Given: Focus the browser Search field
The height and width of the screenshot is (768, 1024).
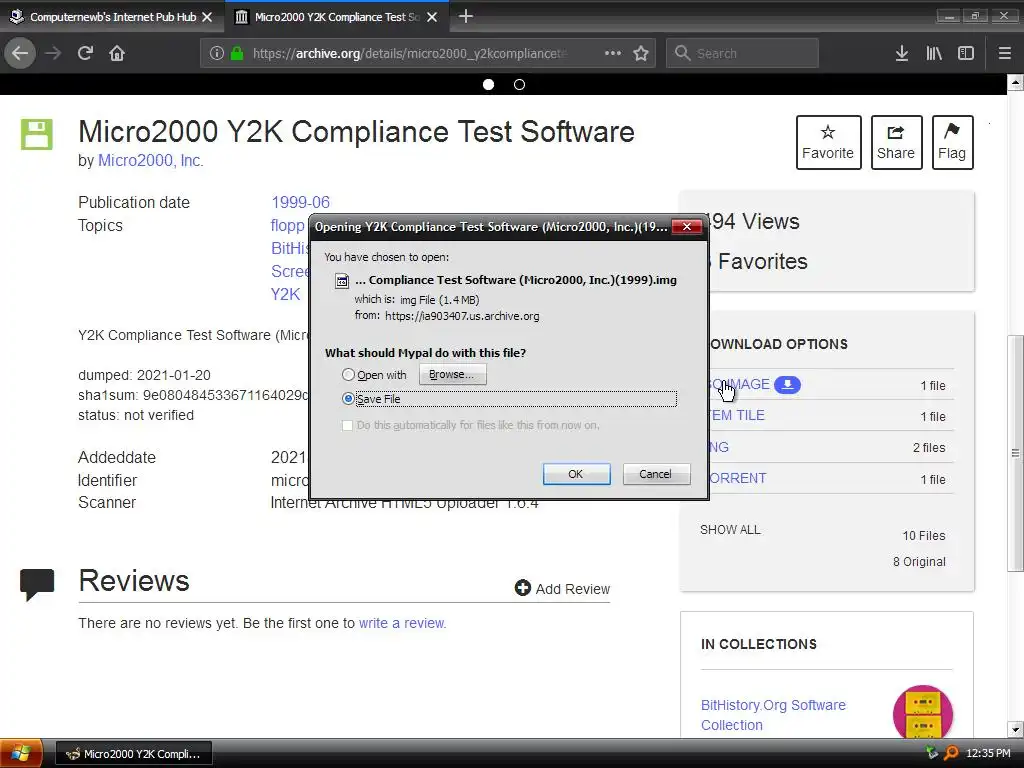Looking at the screenshot, I should coord(743,53).
